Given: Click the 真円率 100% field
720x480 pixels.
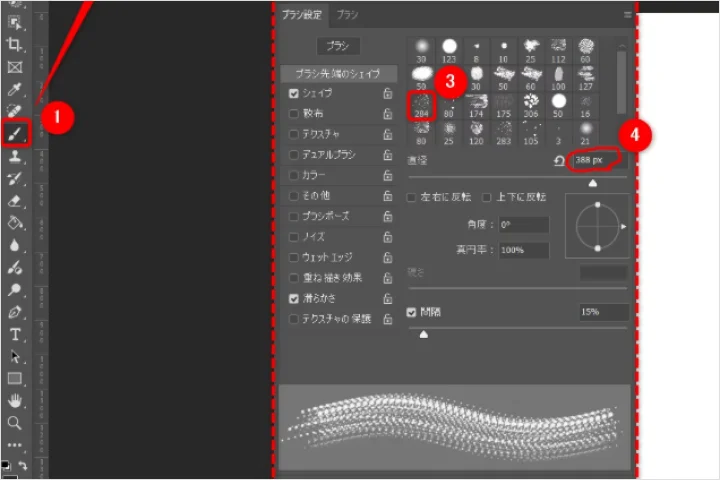Looking at the screenshot, I should [523, 250].
